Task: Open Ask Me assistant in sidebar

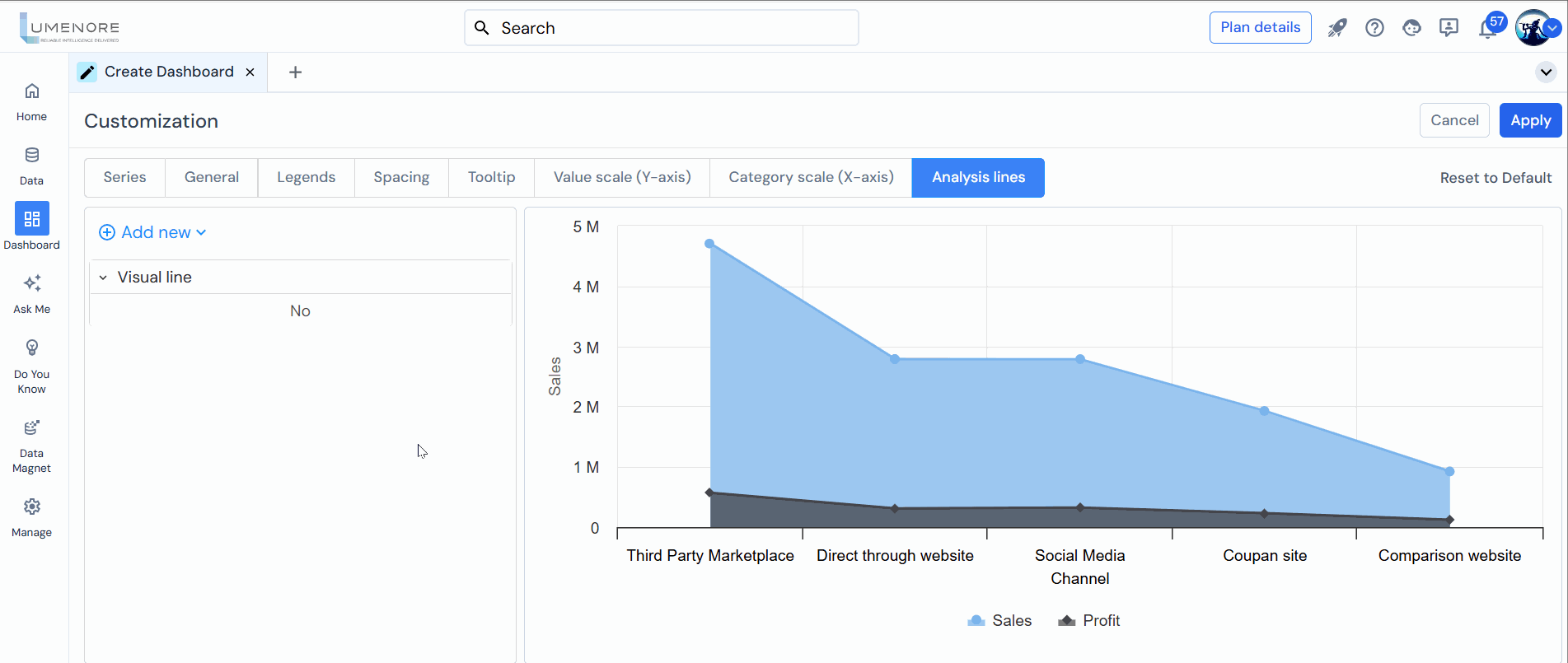Action: tap(31, 294)
